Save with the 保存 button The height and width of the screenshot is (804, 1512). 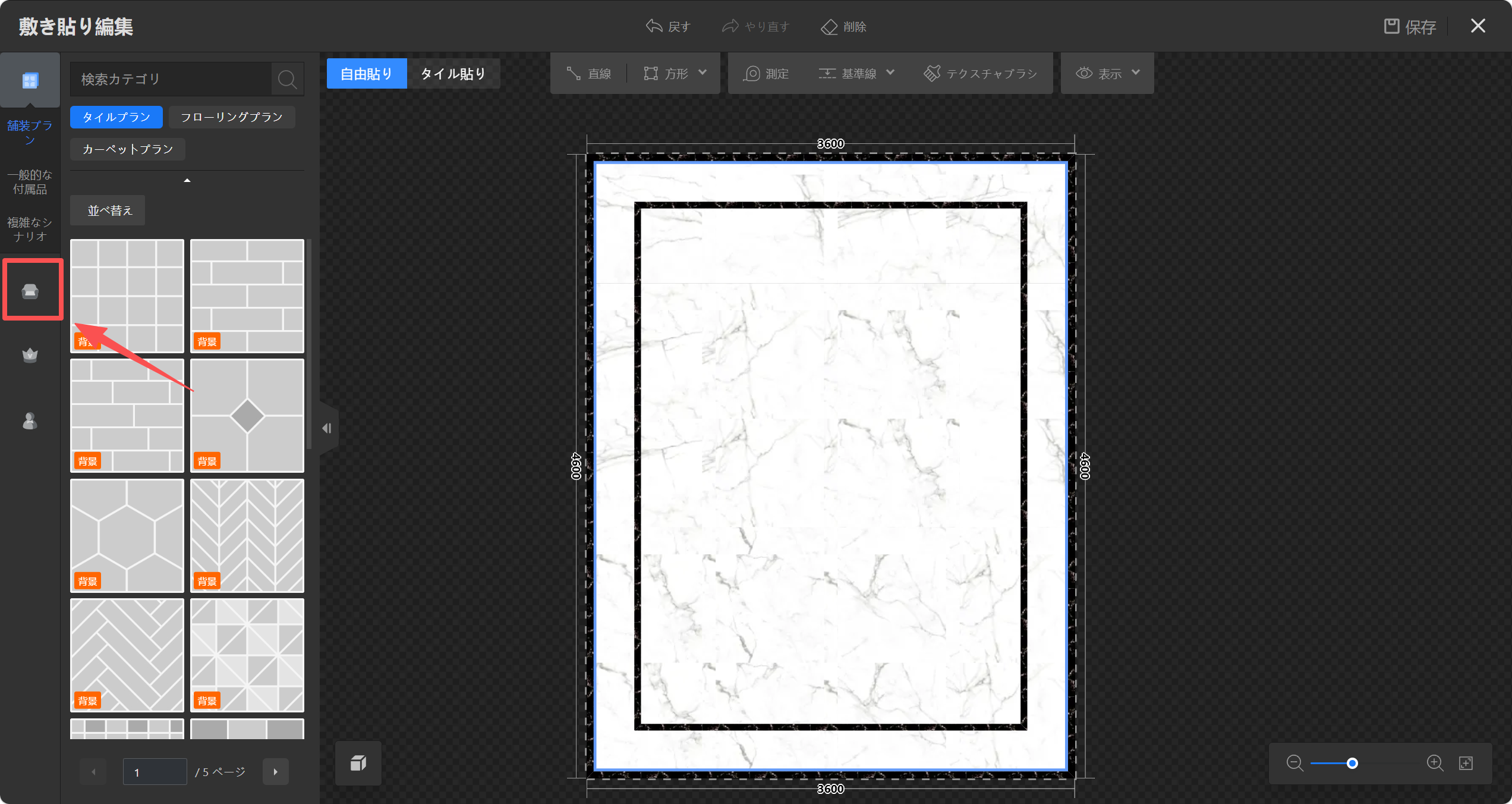click(1410, 26)
